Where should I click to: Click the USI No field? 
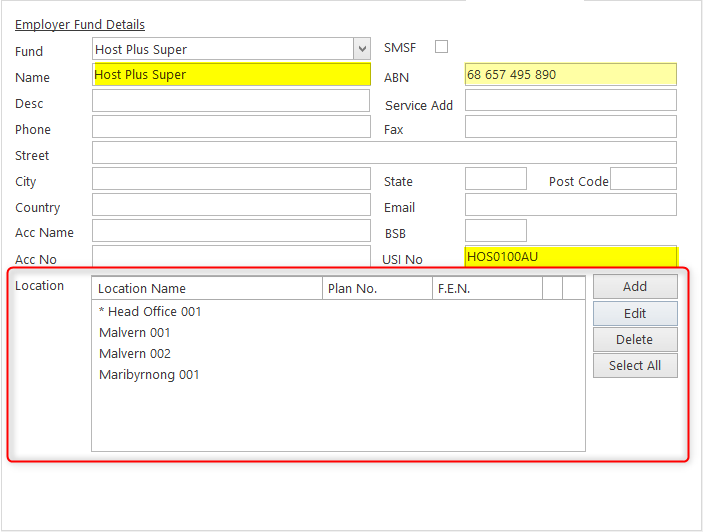570,257
